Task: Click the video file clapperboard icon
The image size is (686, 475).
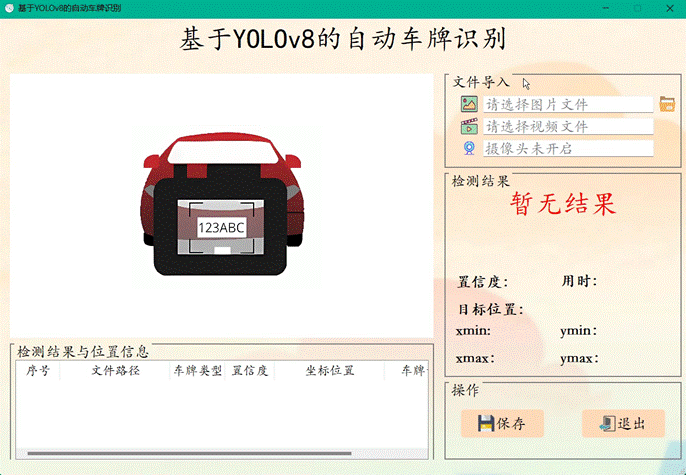Action: (x=469, y=126)
